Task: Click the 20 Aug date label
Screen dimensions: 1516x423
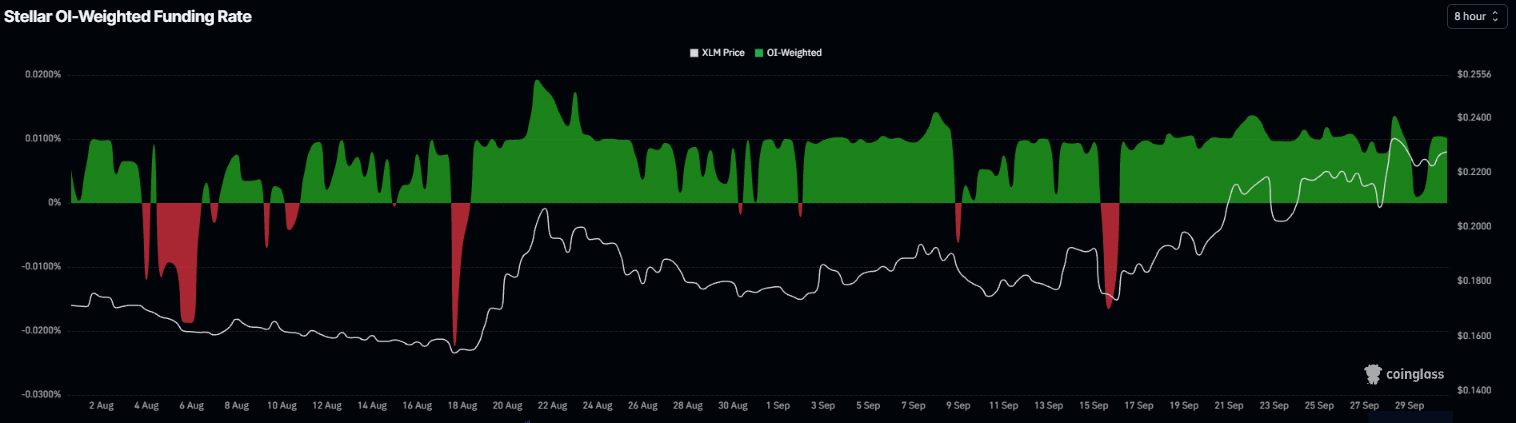Action: [x=507, y=407]
